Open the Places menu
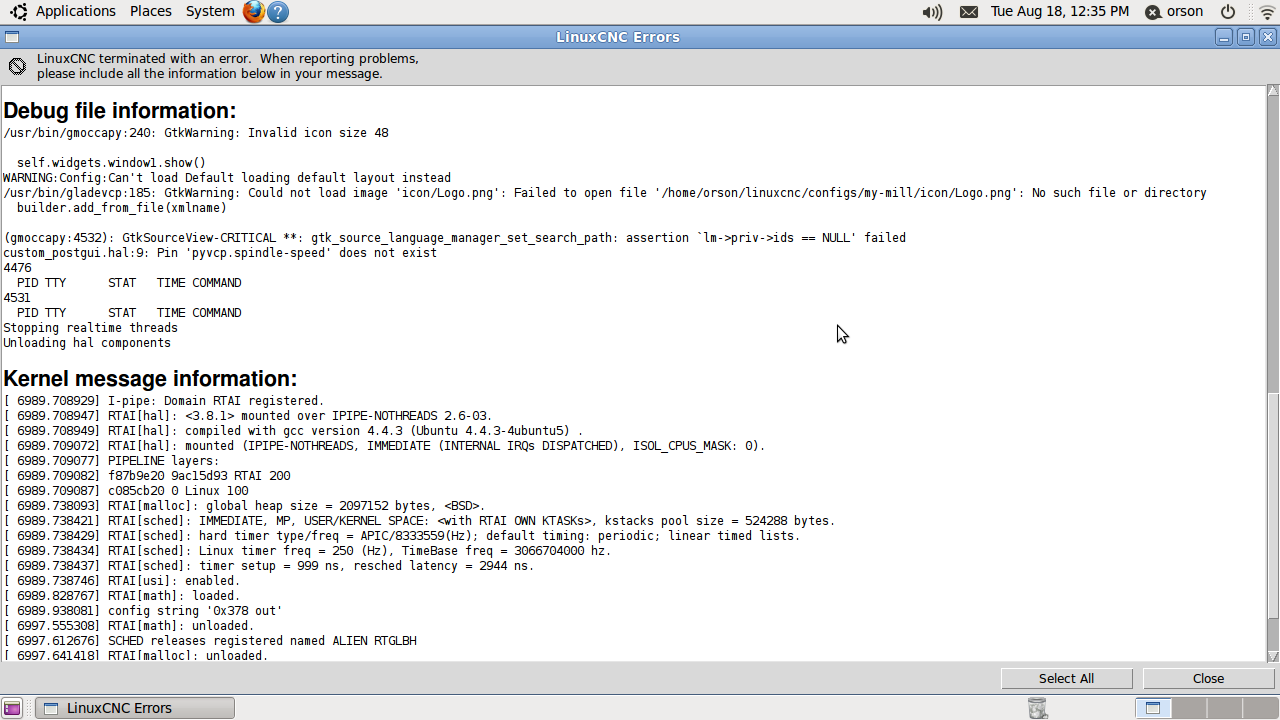Screen dimensions: 1280x720 pos(150,11)
